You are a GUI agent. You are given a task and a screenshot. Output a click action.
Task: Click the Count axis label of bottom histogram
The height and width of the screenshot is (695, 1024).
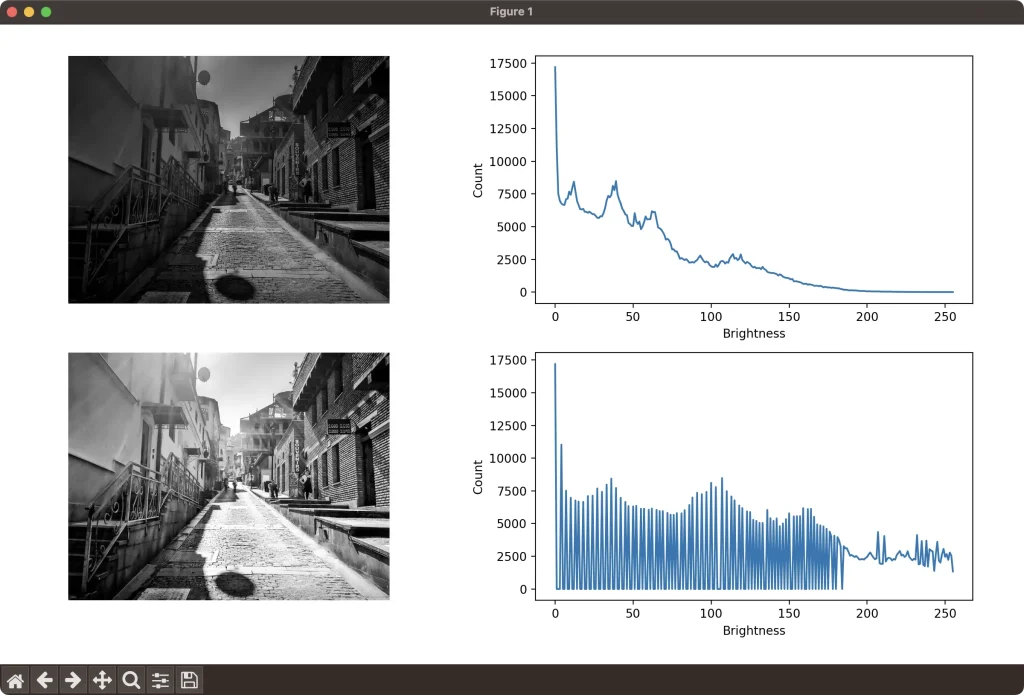tap(478, 476)
